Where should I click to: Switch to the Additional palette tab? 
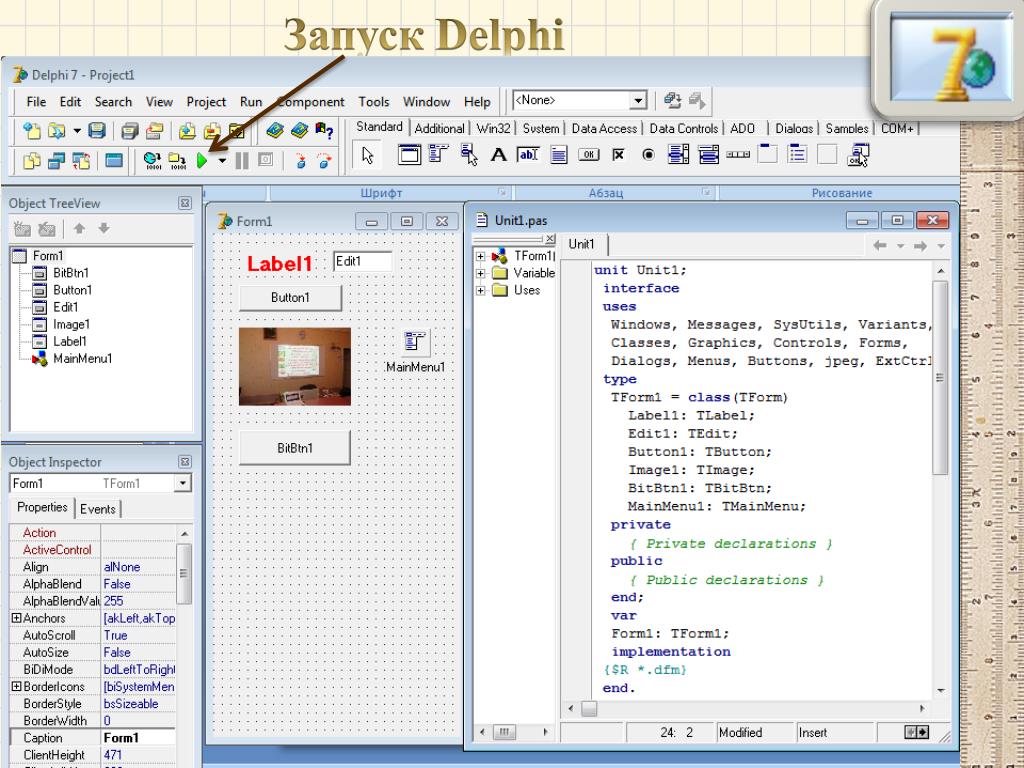point(440,129)
